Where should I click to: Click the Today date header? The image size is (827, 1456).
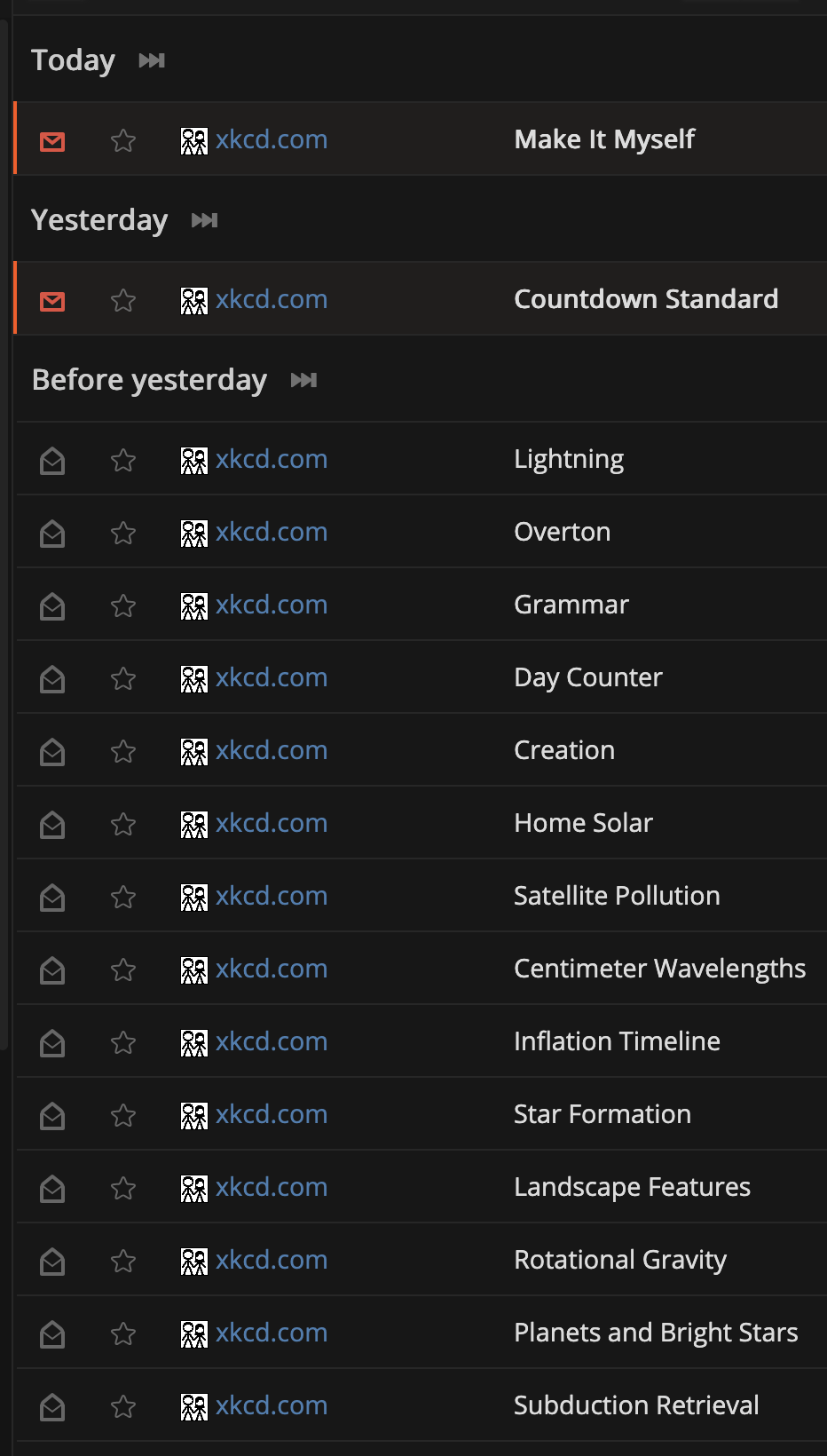click(73, 60)
